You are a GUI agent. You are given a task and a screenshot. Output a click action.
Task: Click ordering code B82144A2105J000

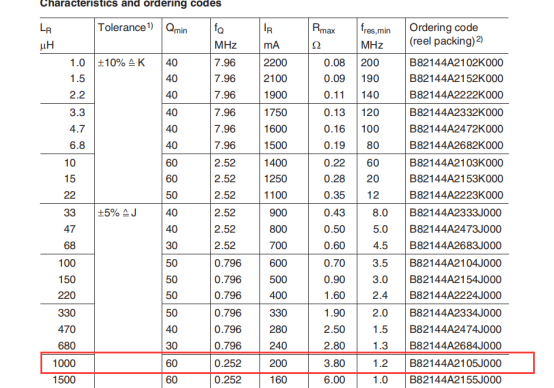[x=455, y=363]
